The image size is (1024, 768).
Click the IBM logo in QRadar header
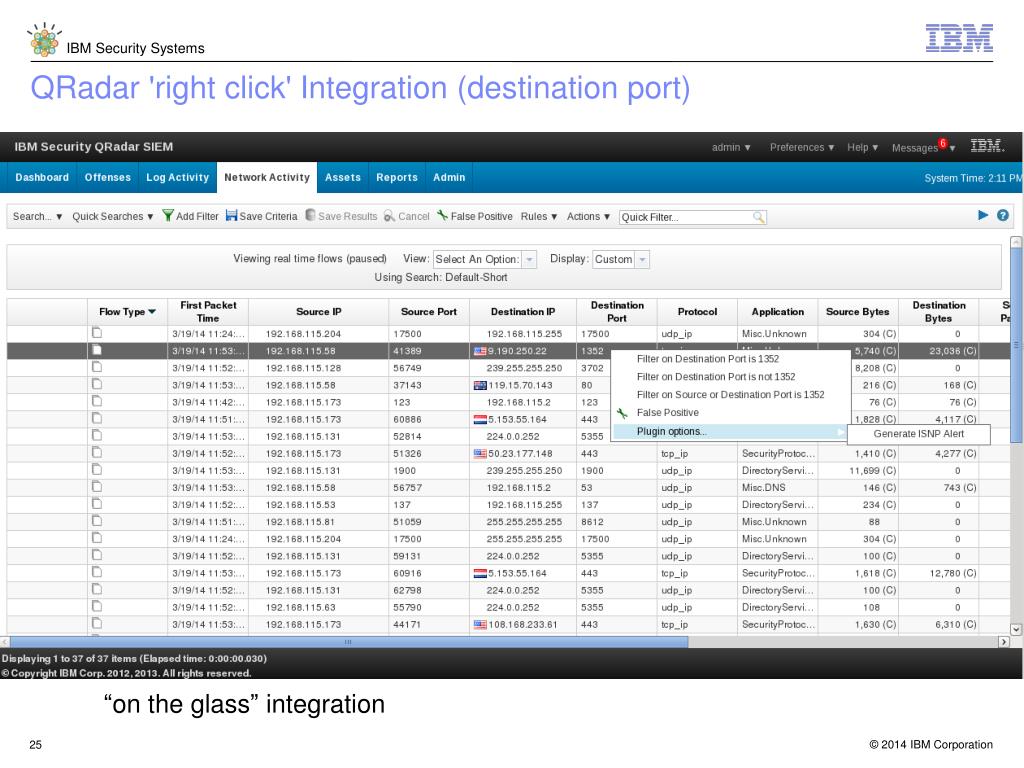[x=986, y=146]
